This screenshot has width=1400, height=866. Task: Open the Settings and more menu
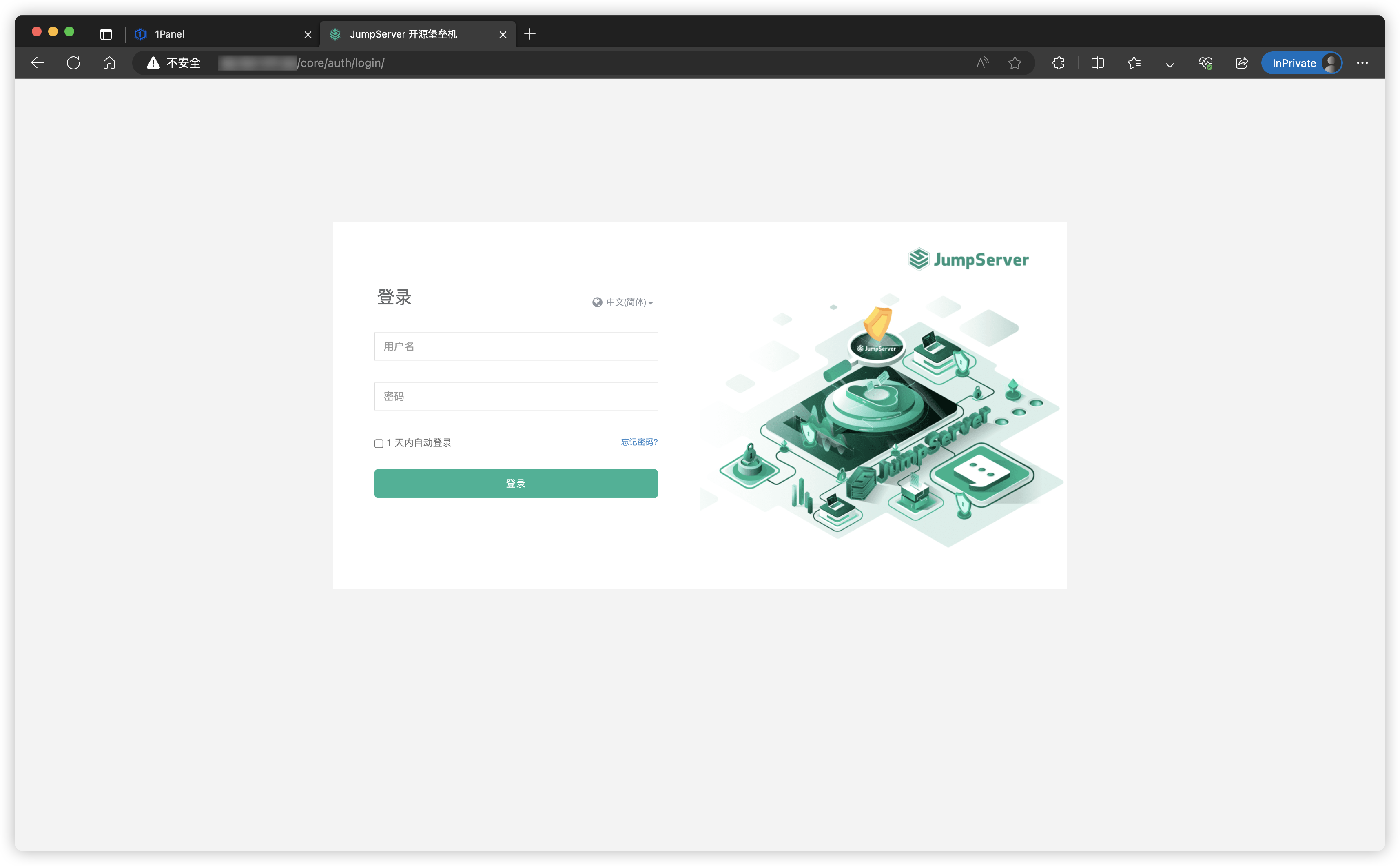(1362, 63)
